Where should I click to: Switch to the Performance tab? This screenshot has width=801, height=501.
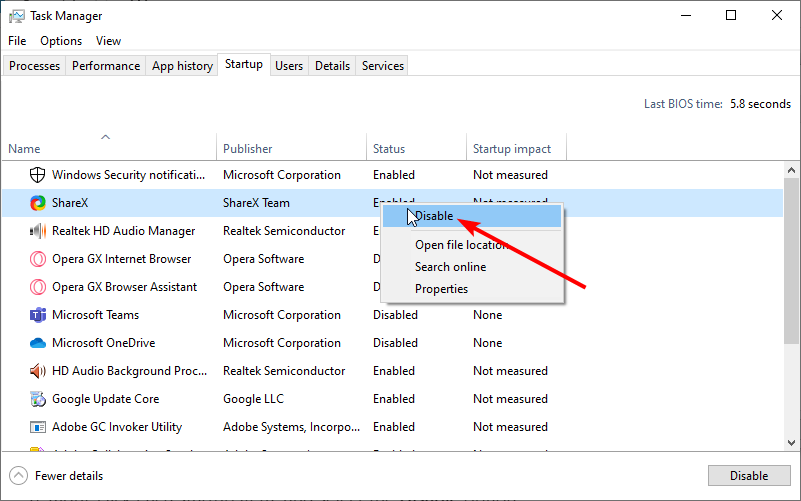point(106,66)
